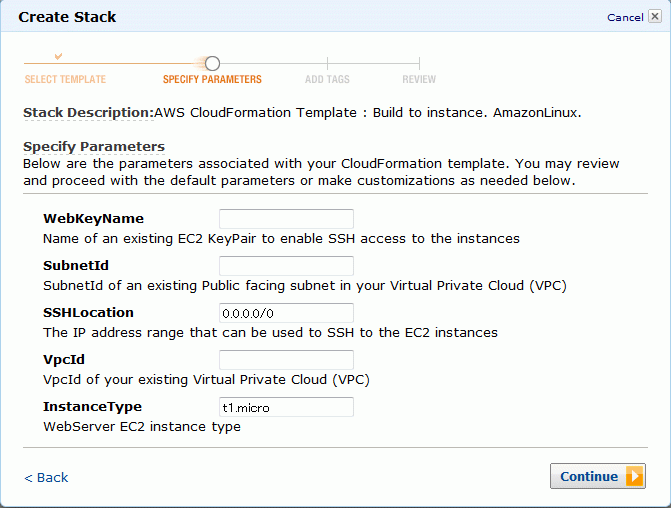This screenshot has width=671, height=508.
Task: Edit the SSHLocation field showing 0.0.0.0/0
Action: point(286,313)
